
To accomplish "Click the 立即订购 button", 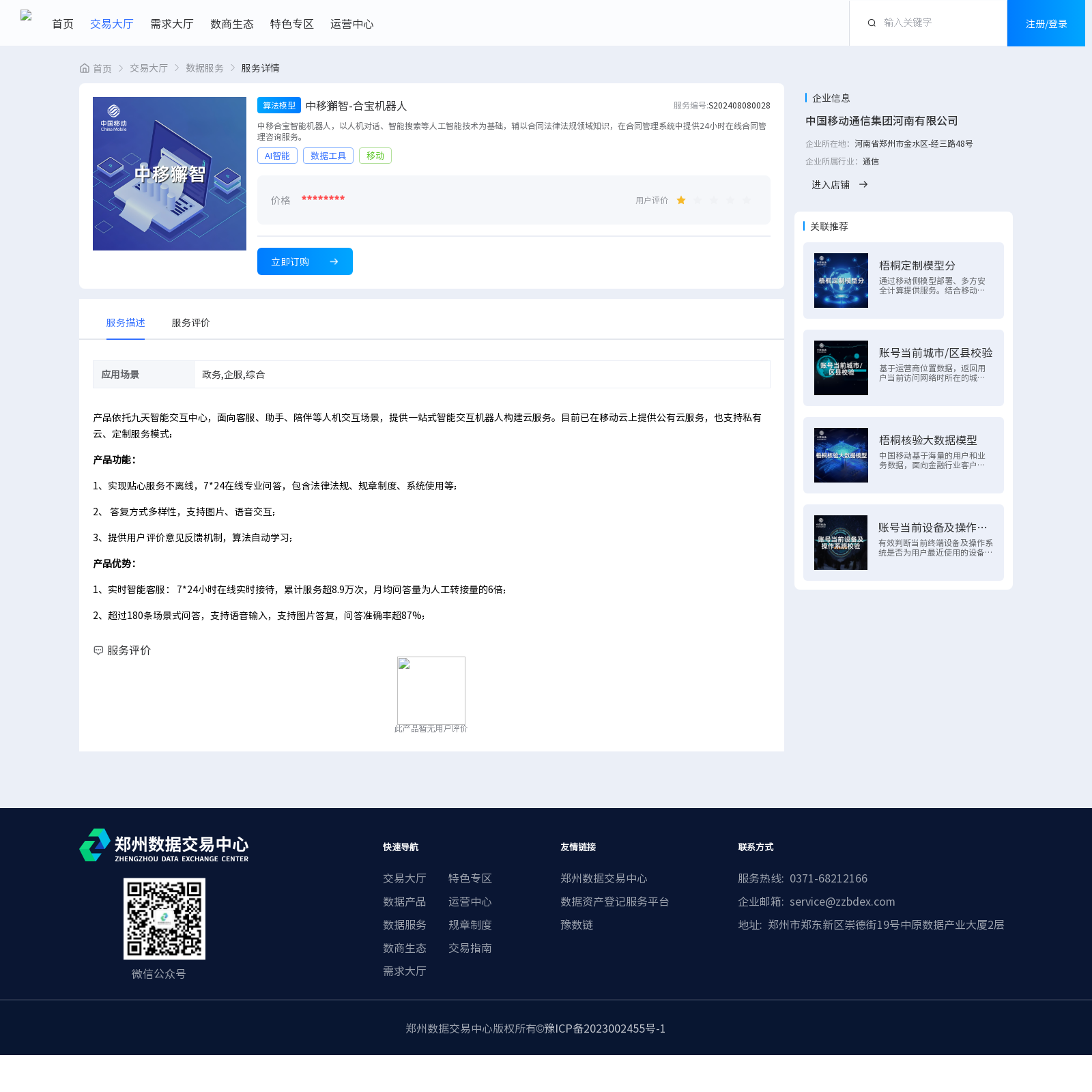I will (305, 261).
